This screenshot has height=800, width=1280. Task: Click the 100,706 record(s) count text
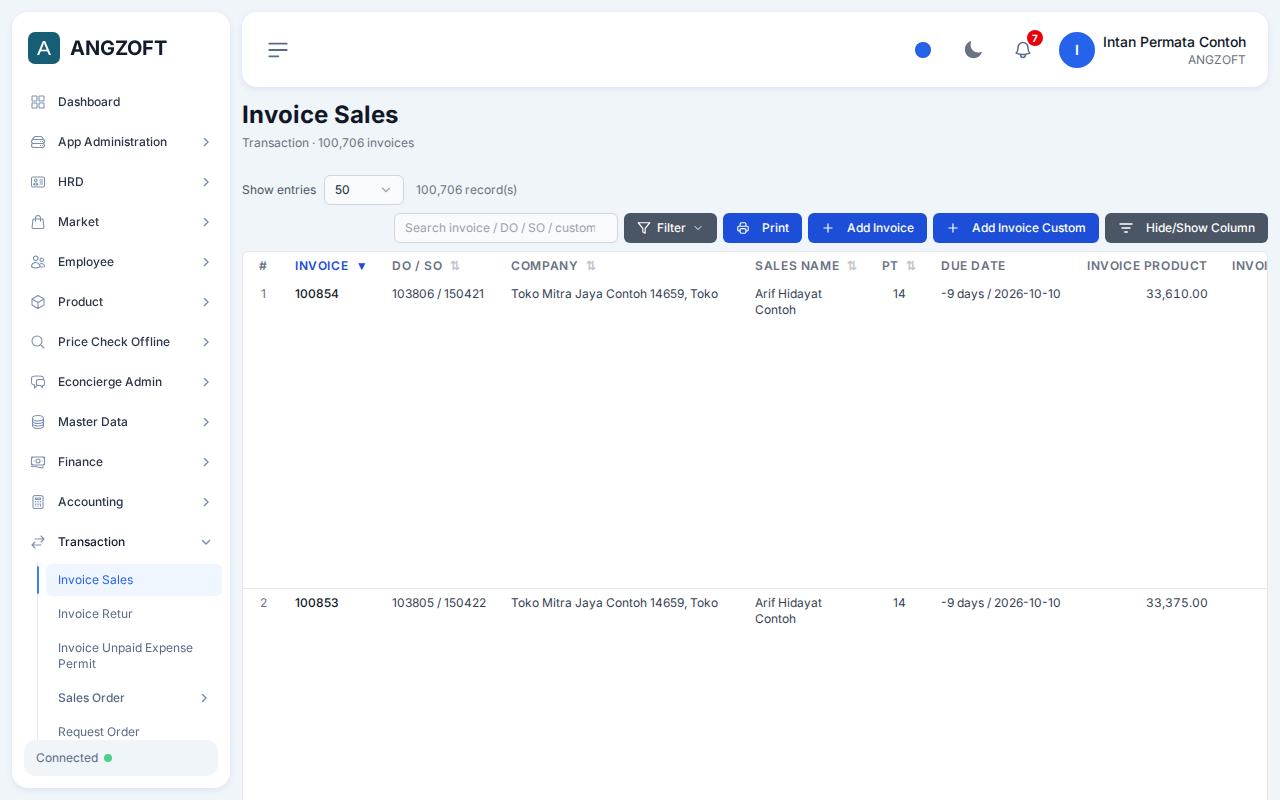tap(466, 190)
